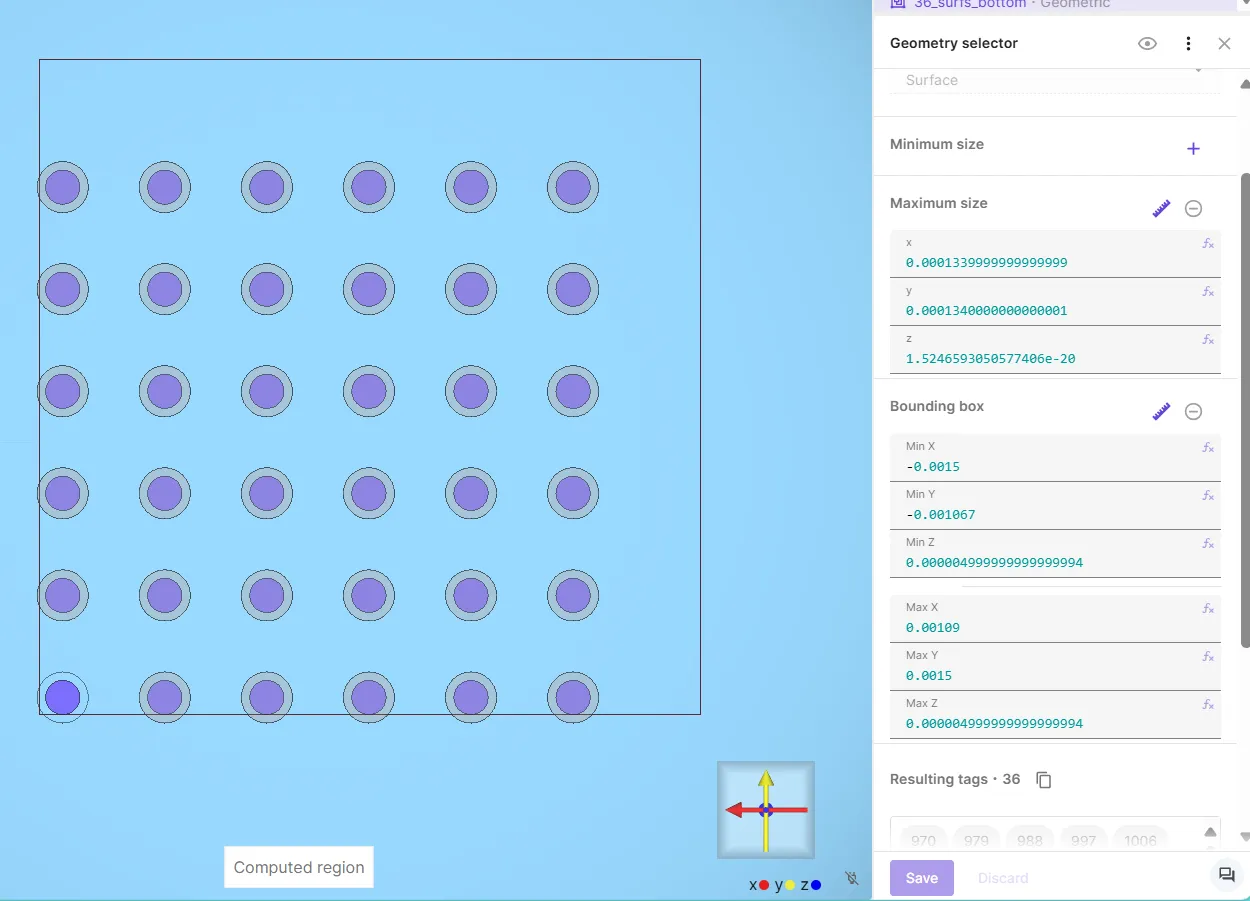Open the three-dot menu for Geometry selector
1250x901 pixels.
[x=1188, y=44]
